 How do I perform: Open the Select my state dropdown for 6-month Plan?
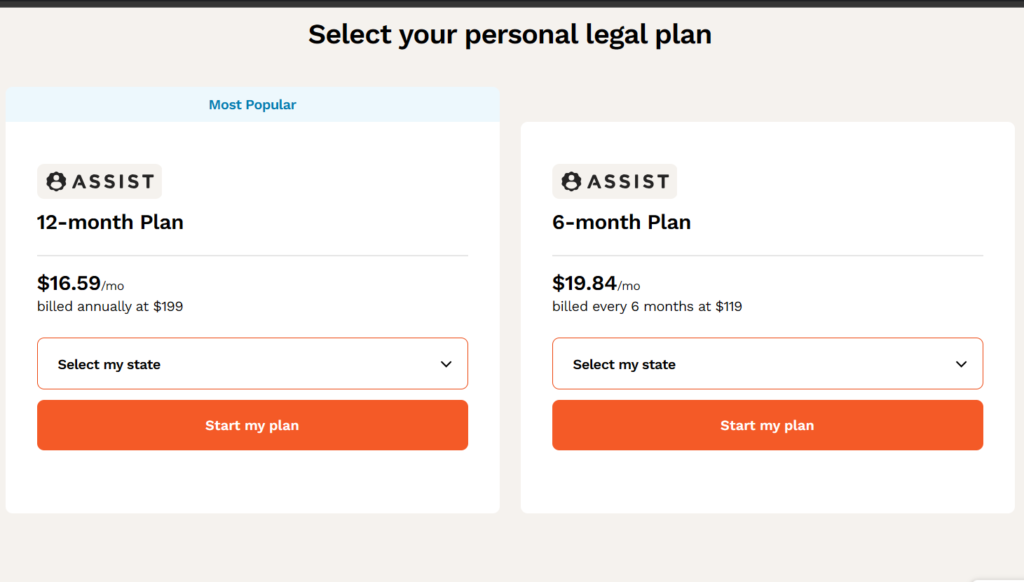coord(767,364)
